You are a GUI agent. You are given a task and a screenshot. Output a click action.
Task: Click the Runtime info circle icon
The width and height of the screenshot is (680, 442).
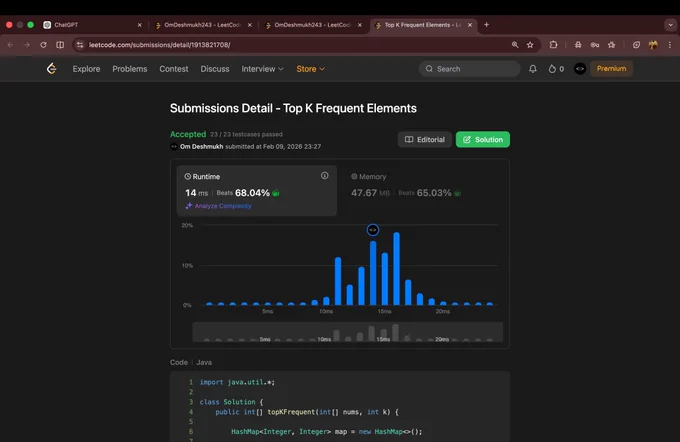tap(324, 176)
